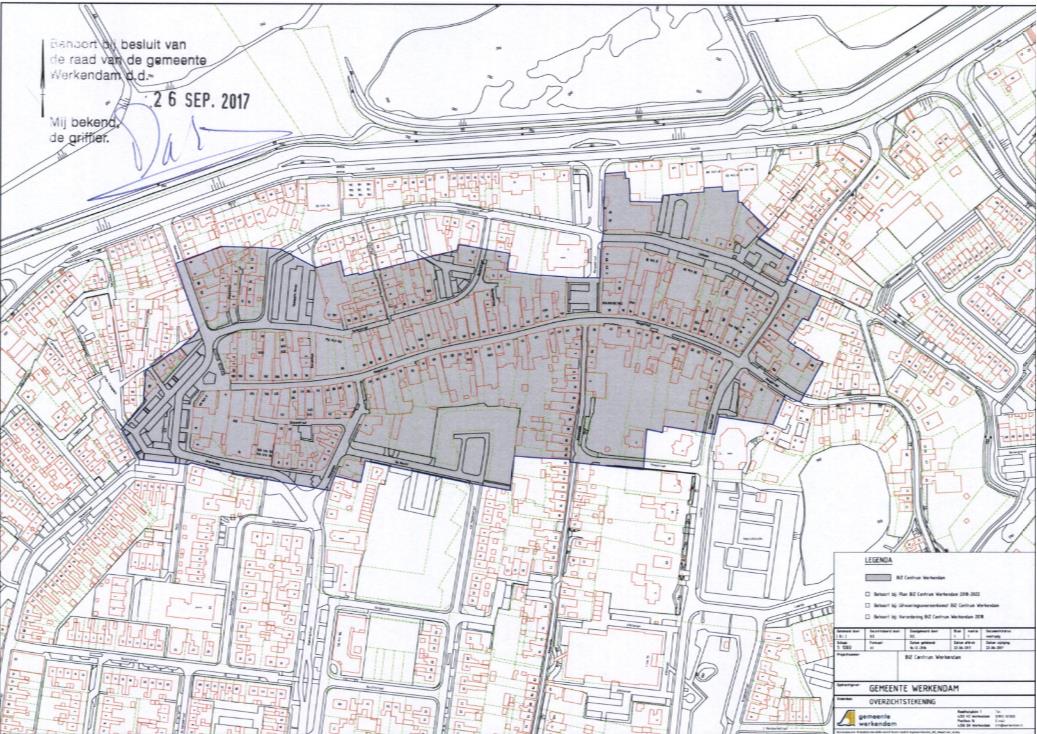Viewport: 1037px width, 734px height.
Task: Select the OVERZICHTSTEKENING drawing title
Action: click(902, 703)
